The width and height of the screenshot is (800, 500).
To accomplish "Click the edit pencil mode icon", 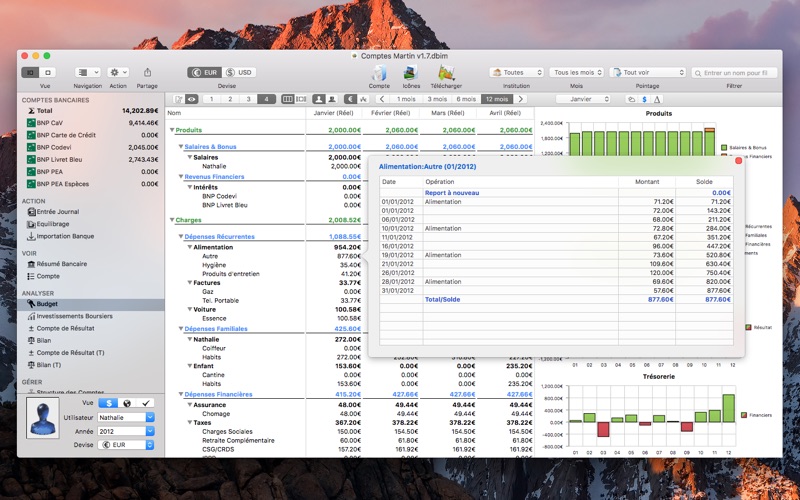I will pyautogui.click(x=179, y=99).
